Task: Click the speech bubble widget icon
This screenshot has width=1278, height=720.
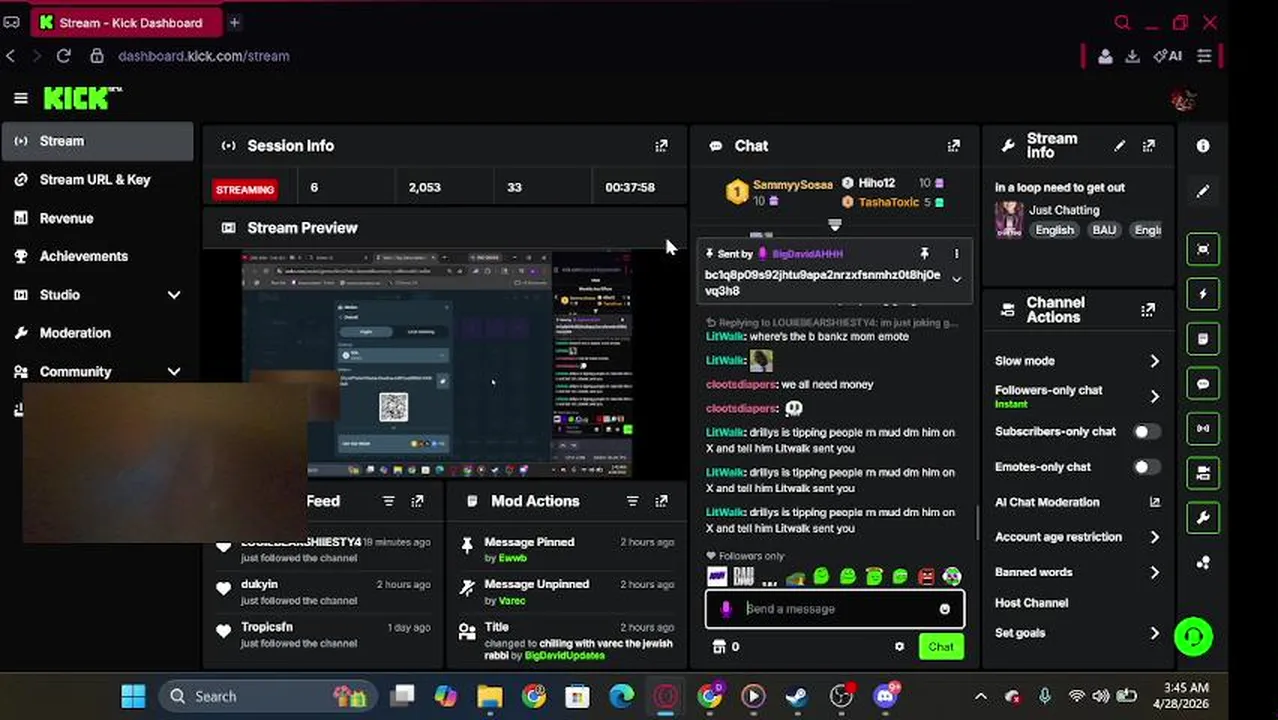Action: coord(1203,384)
